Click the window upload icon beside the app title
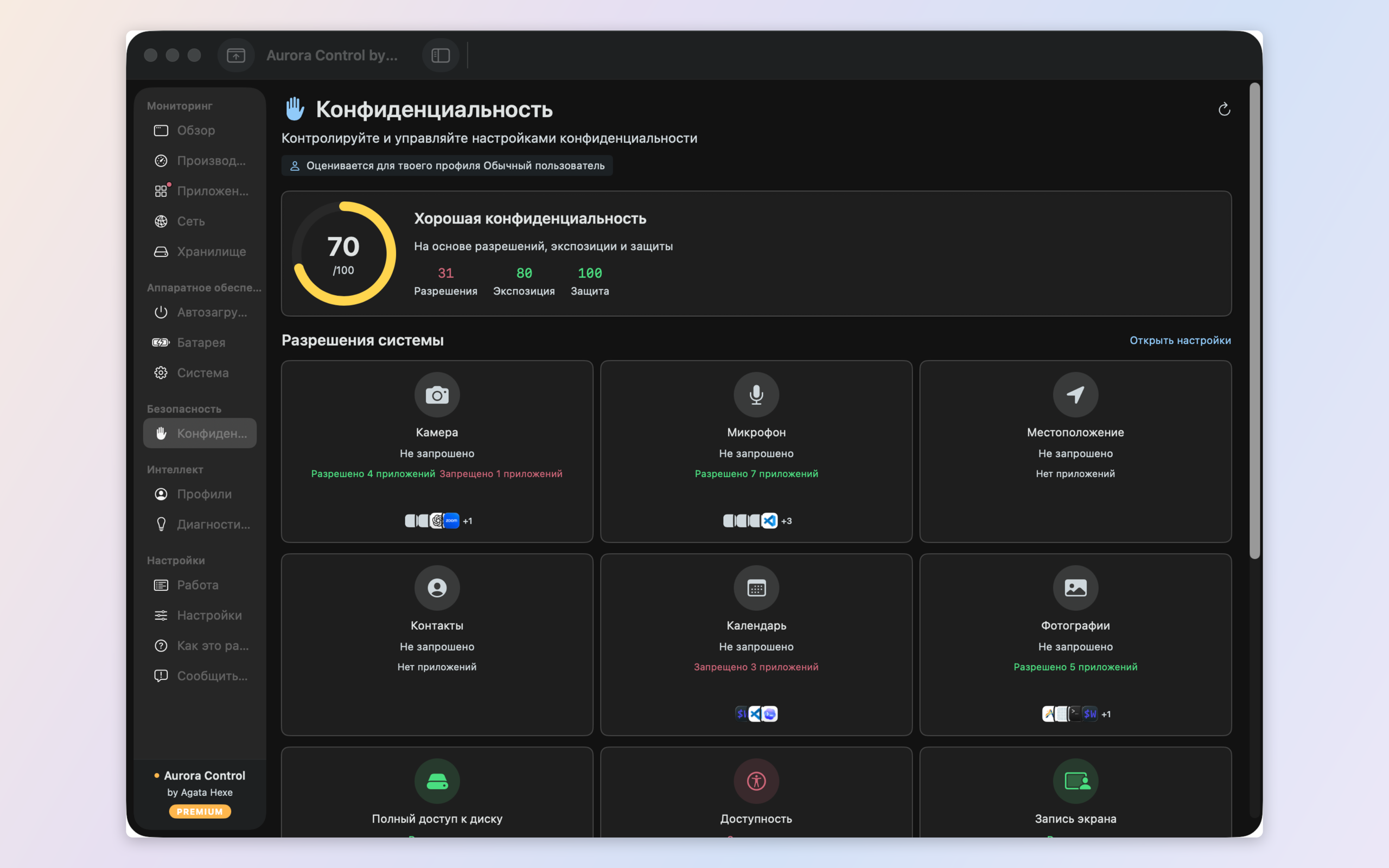The height and width of the screenshot is (868, 1389). coord(236,55)
